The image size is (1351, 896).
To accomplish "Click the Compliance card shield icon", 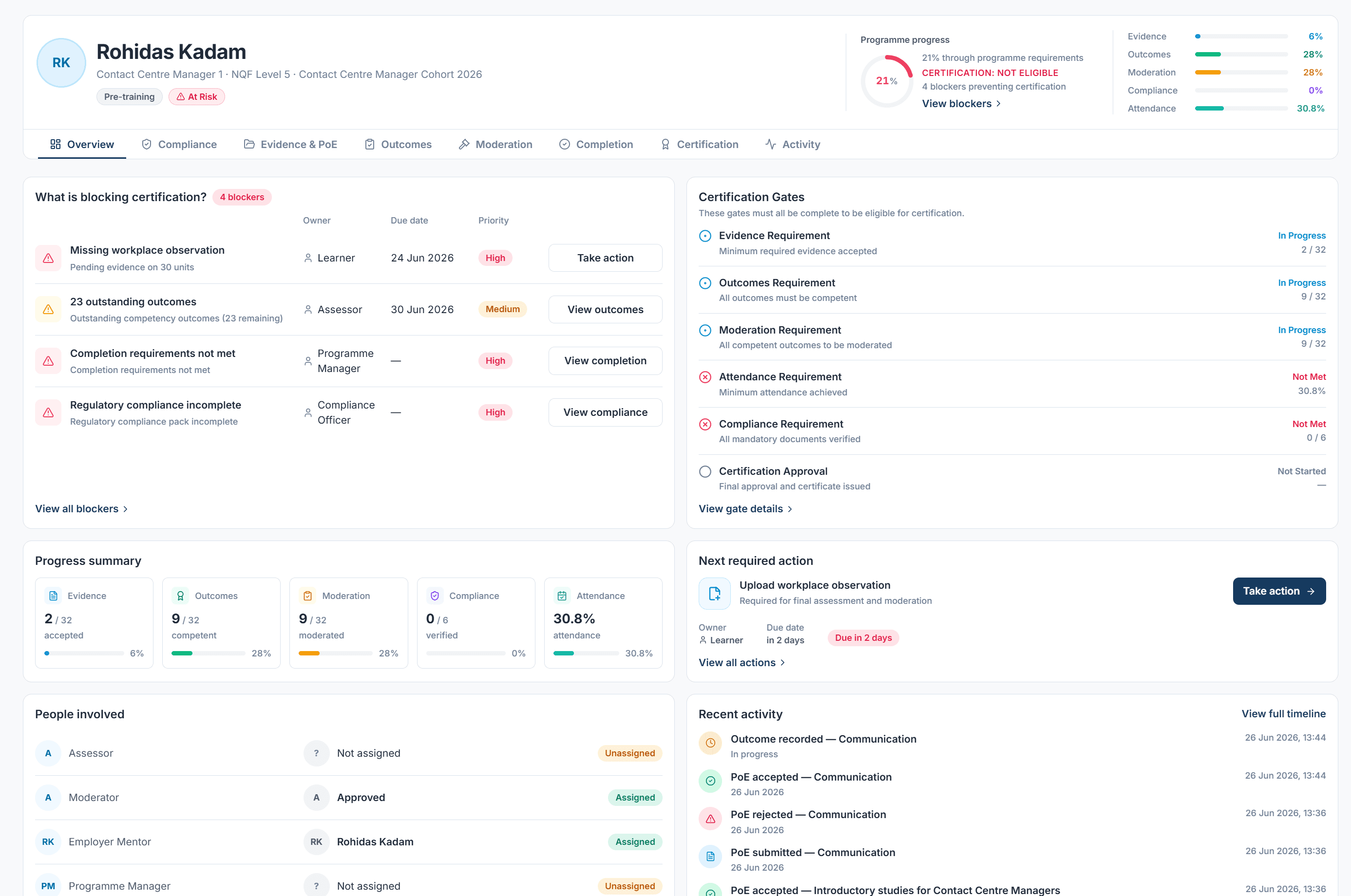I will point(435,596).
